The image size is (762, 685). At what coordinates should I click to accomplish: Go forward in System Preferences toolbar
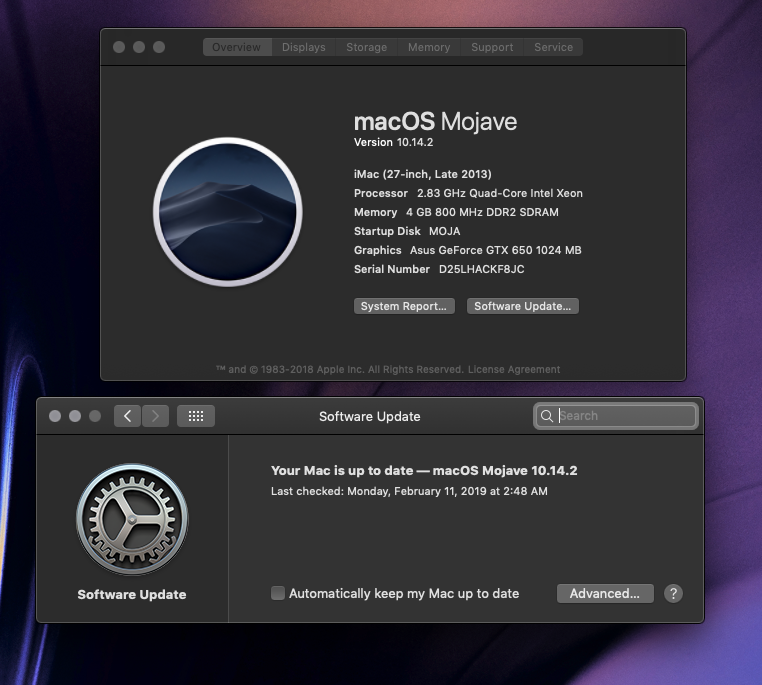tap(155, 416)
